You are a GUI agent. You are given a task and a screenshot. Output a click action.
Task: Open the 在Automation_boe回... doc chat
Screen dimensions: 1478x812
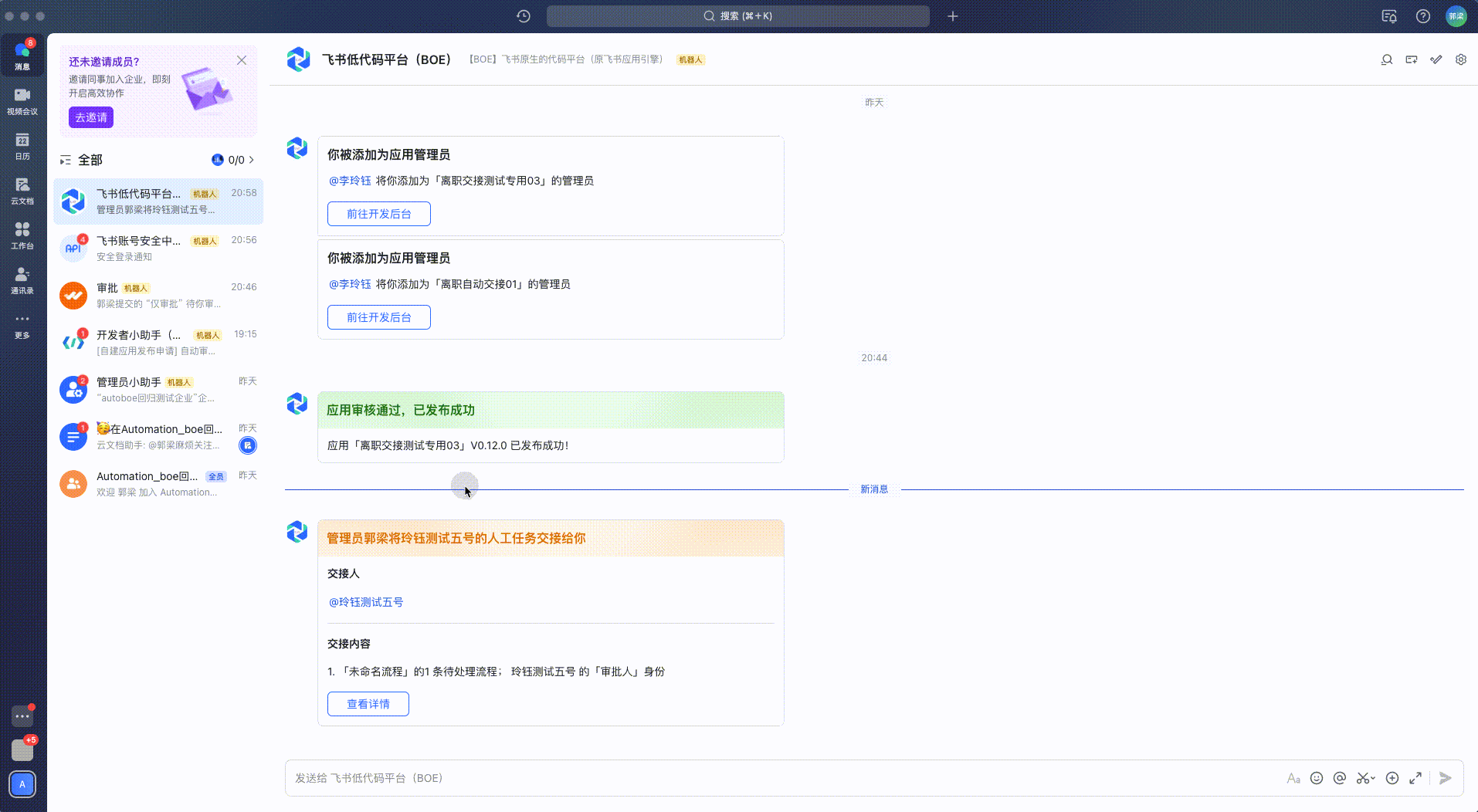tap(158, 437)
